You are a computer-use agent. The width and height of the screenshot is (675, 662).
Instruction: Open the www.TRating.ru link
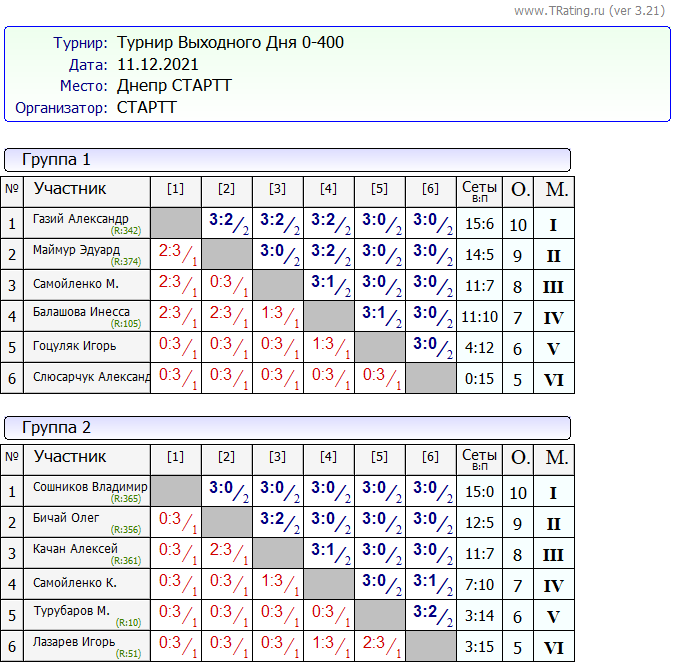pyautogui.click(x=560, y=11)
